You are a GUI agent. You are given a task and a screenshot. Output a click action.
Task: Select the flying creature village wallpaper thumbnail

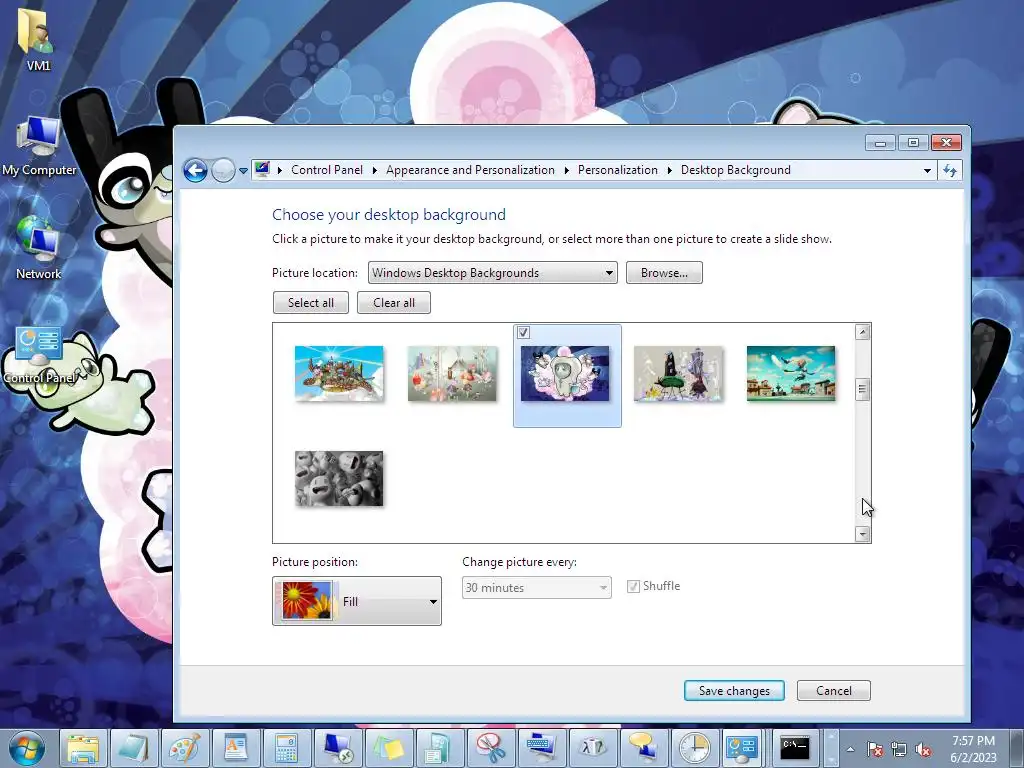791,373
